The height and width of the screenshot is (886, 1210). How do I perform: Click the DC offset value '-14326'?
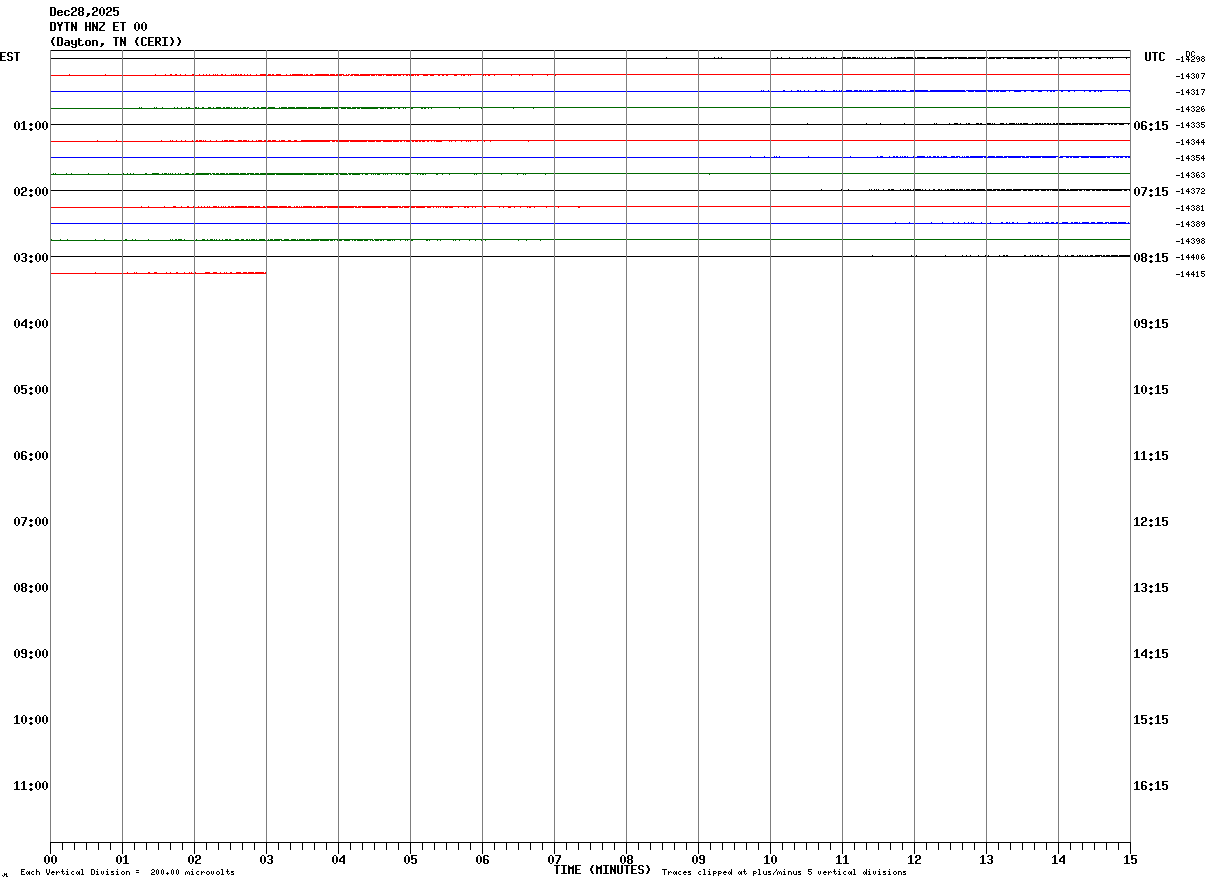pyautogui.click(x=1190, y=109)
